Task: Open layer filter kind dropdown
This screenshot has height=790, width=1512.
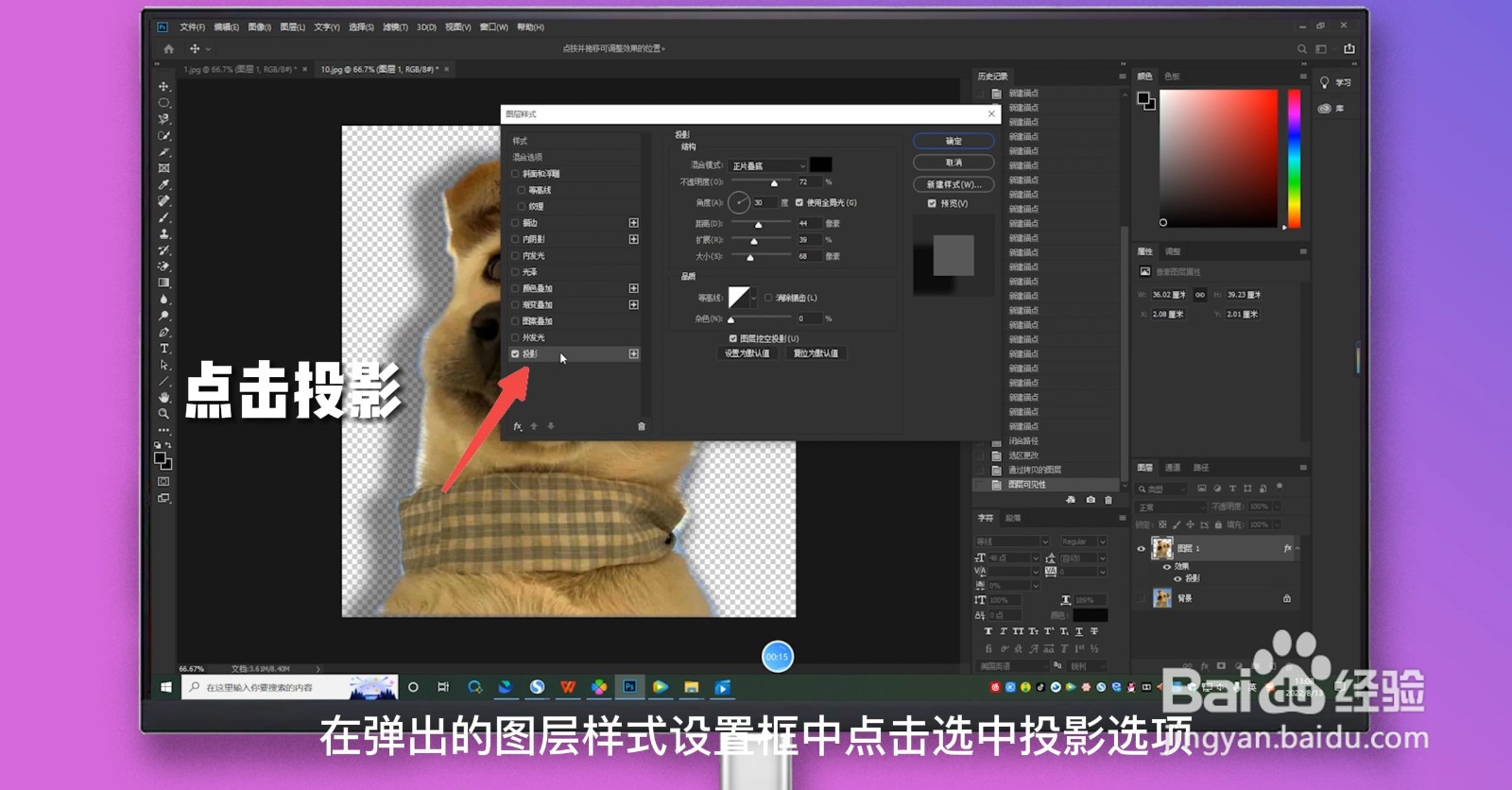Action: [x=1161, y=489]
